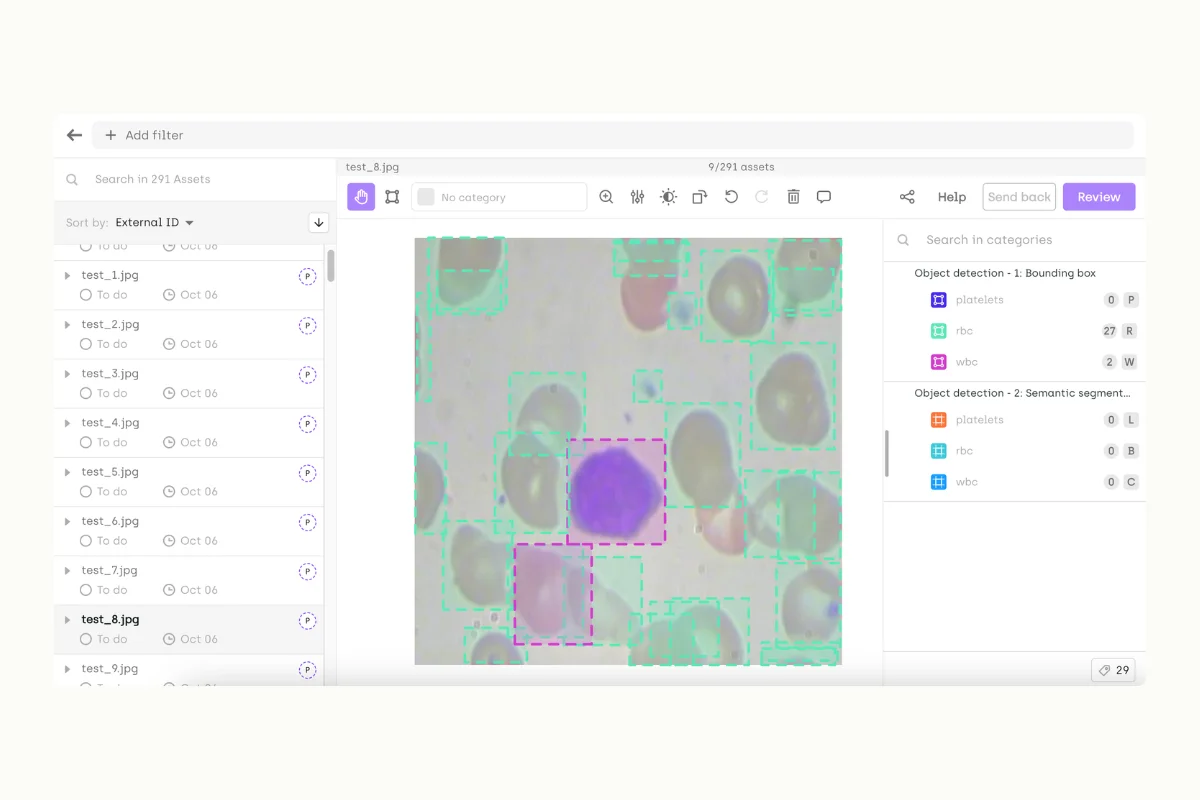This screenshot has width=1200, height=800.
Task: Expand the test_8.jpg asset row
Action: click(x=67, y=619)
